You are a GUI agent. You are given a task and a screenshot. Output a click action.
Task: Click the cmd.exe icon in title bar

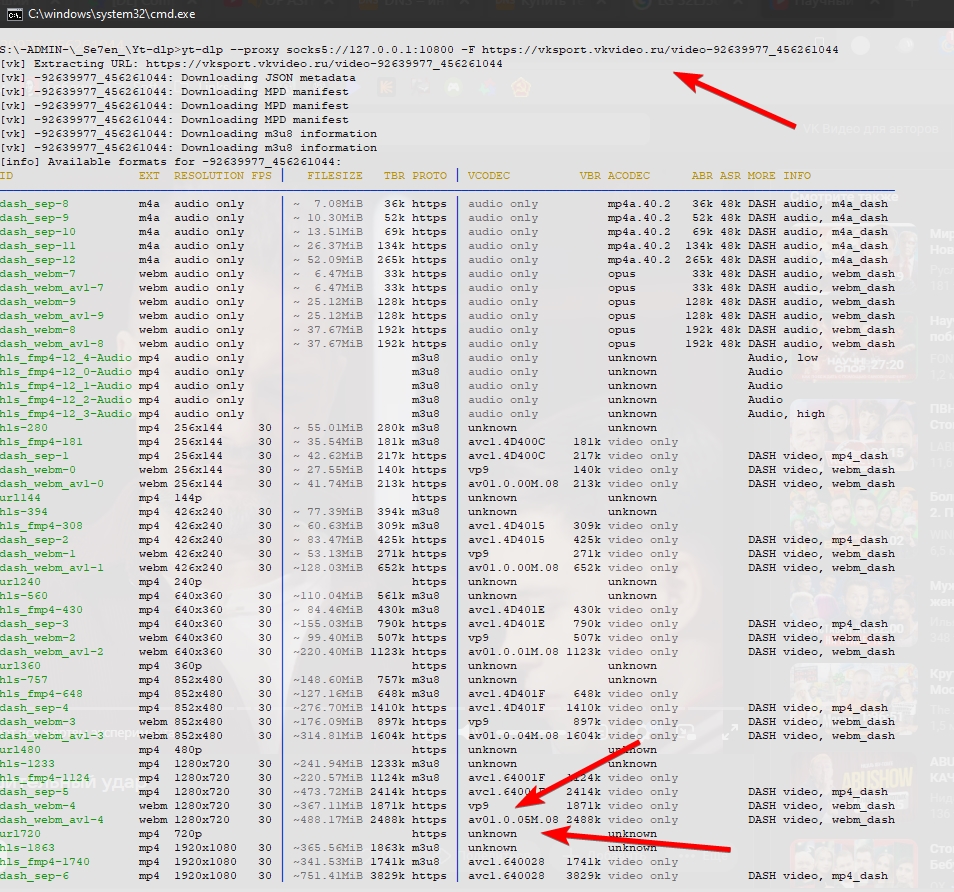pyautogui.click(x=11, y=14)
